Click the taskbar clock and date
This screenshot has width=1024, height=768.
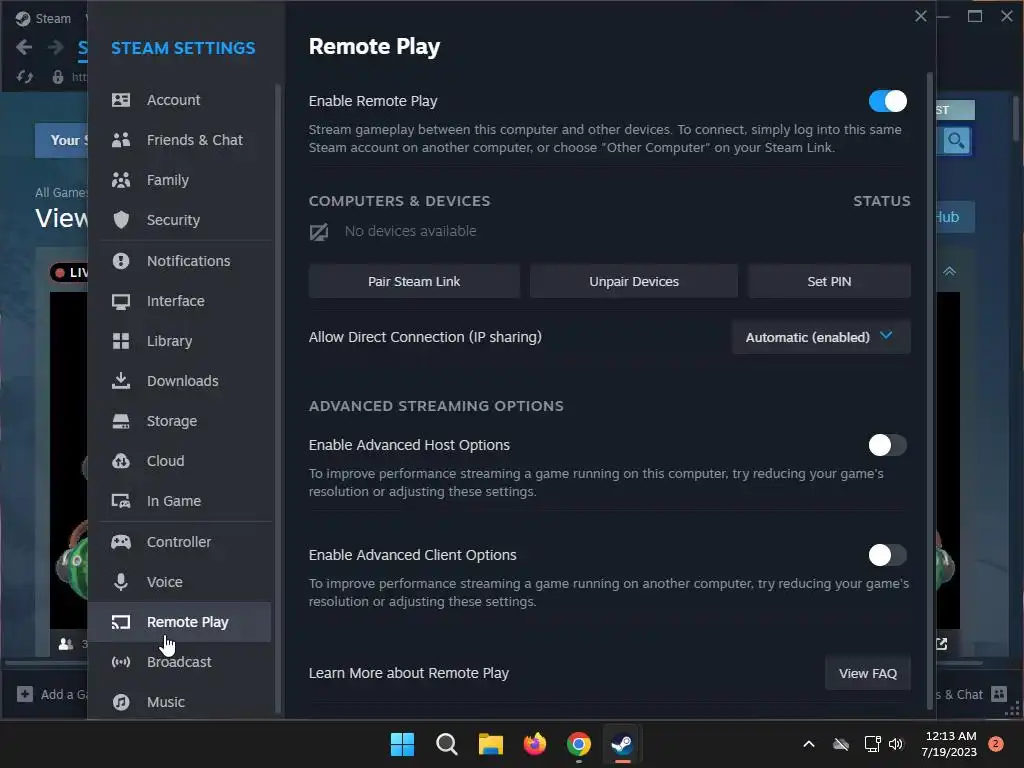pyautogui.click(x=950, y=744)
